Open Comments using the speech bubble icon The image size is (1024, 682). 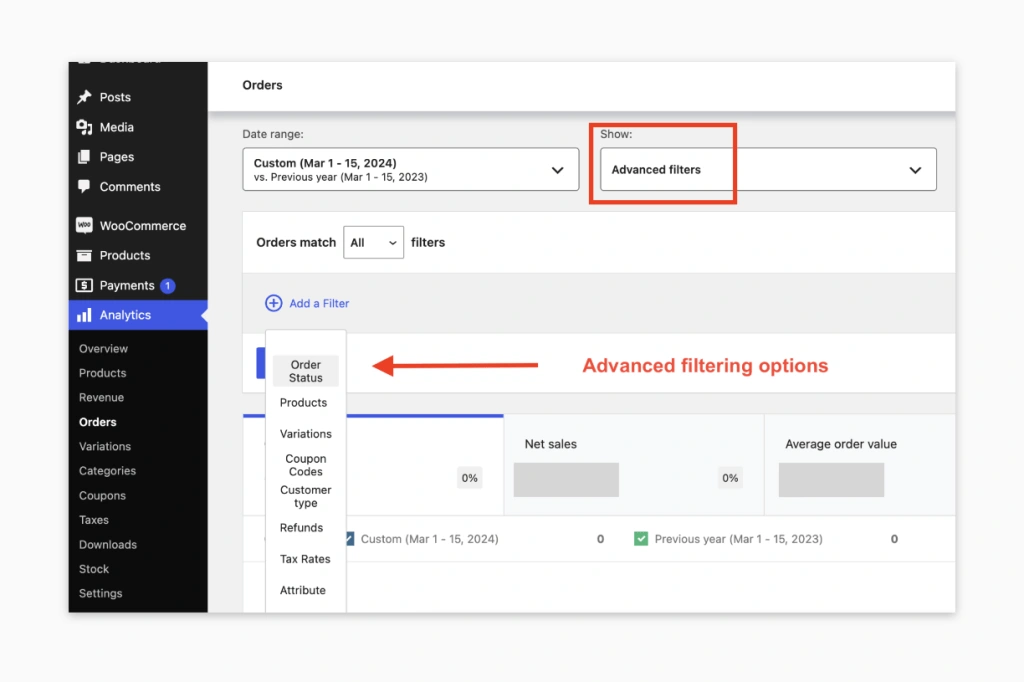click(x=84, y=187)
